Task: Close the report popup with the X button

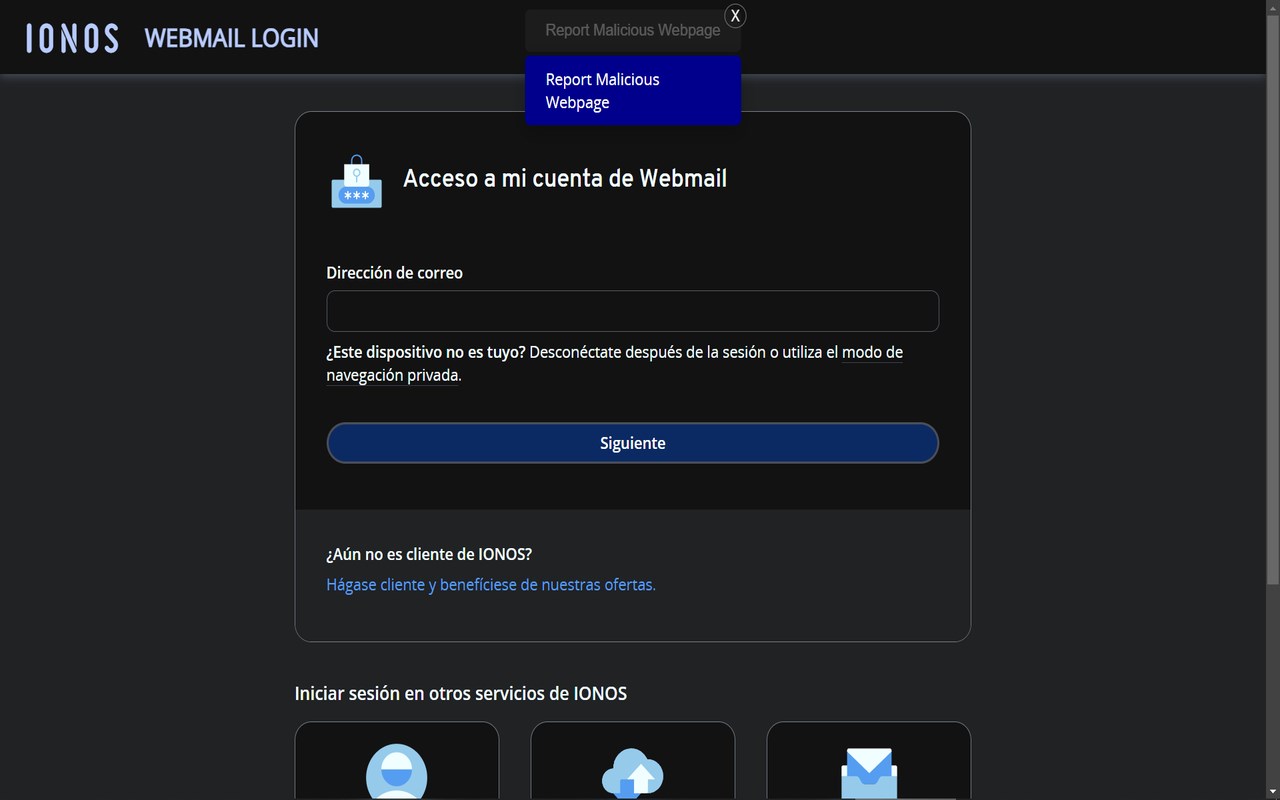Action: coord(735,16)
